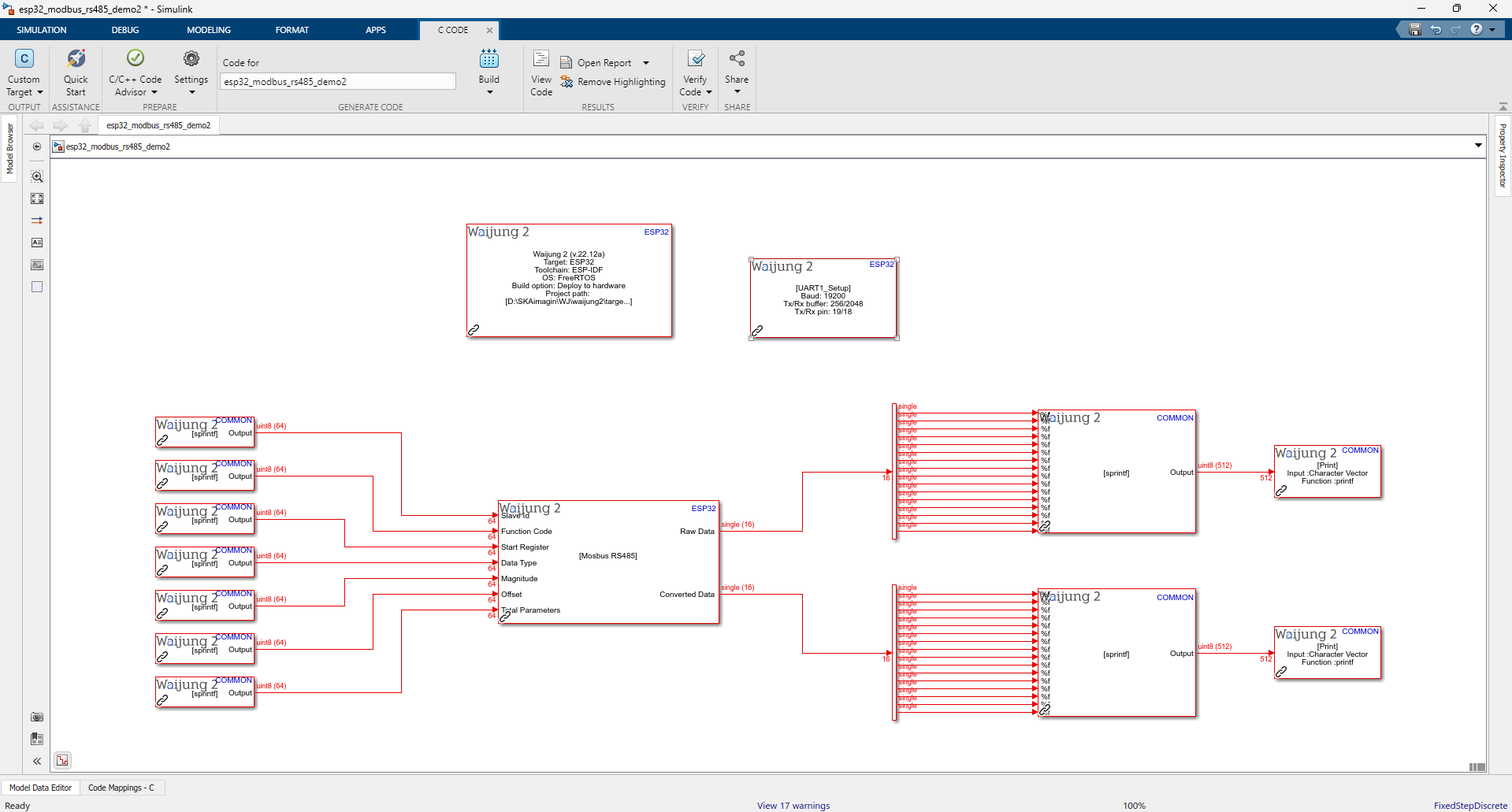The width and height of the screenshot is (1512, 812).
Task: Open the model path dropdown arrow
Action: coord(1478,146)
